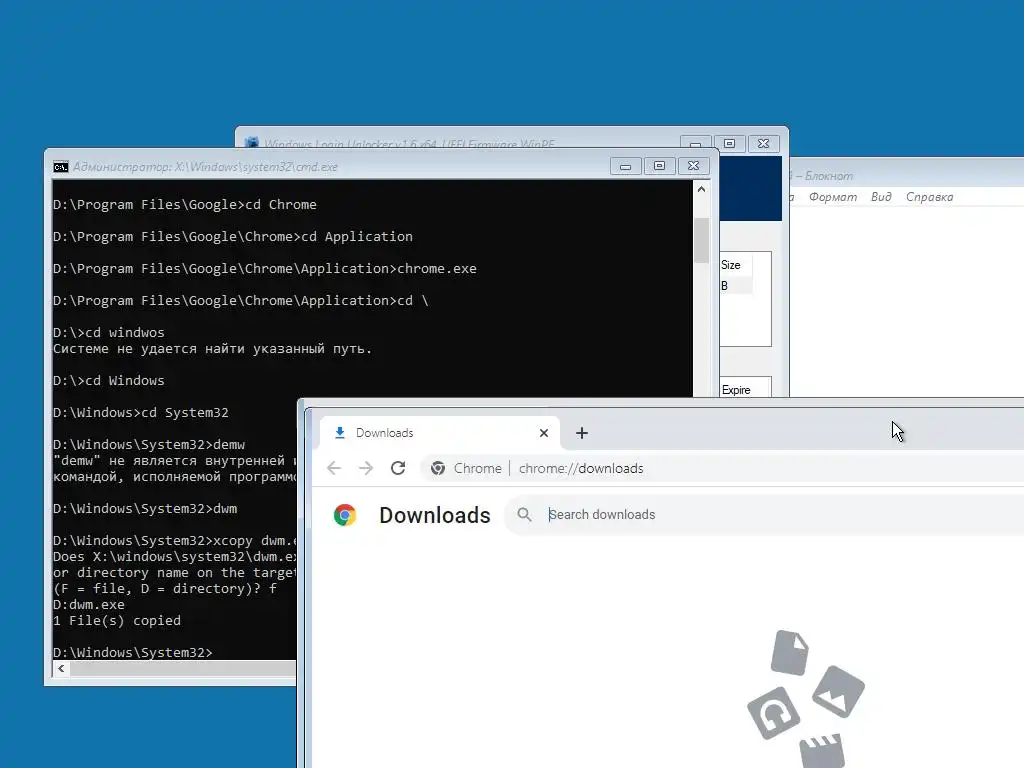Click cmd scrollbar up arrow
This screenshot has height=768, width=1024.
[x=701, y=189]
